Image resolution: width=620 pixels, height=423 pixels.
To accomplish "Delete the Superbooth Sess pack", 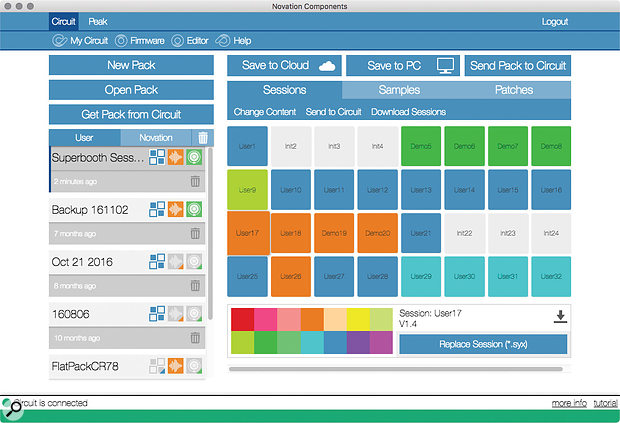I will pyautogui.click(x=195, y=181).
